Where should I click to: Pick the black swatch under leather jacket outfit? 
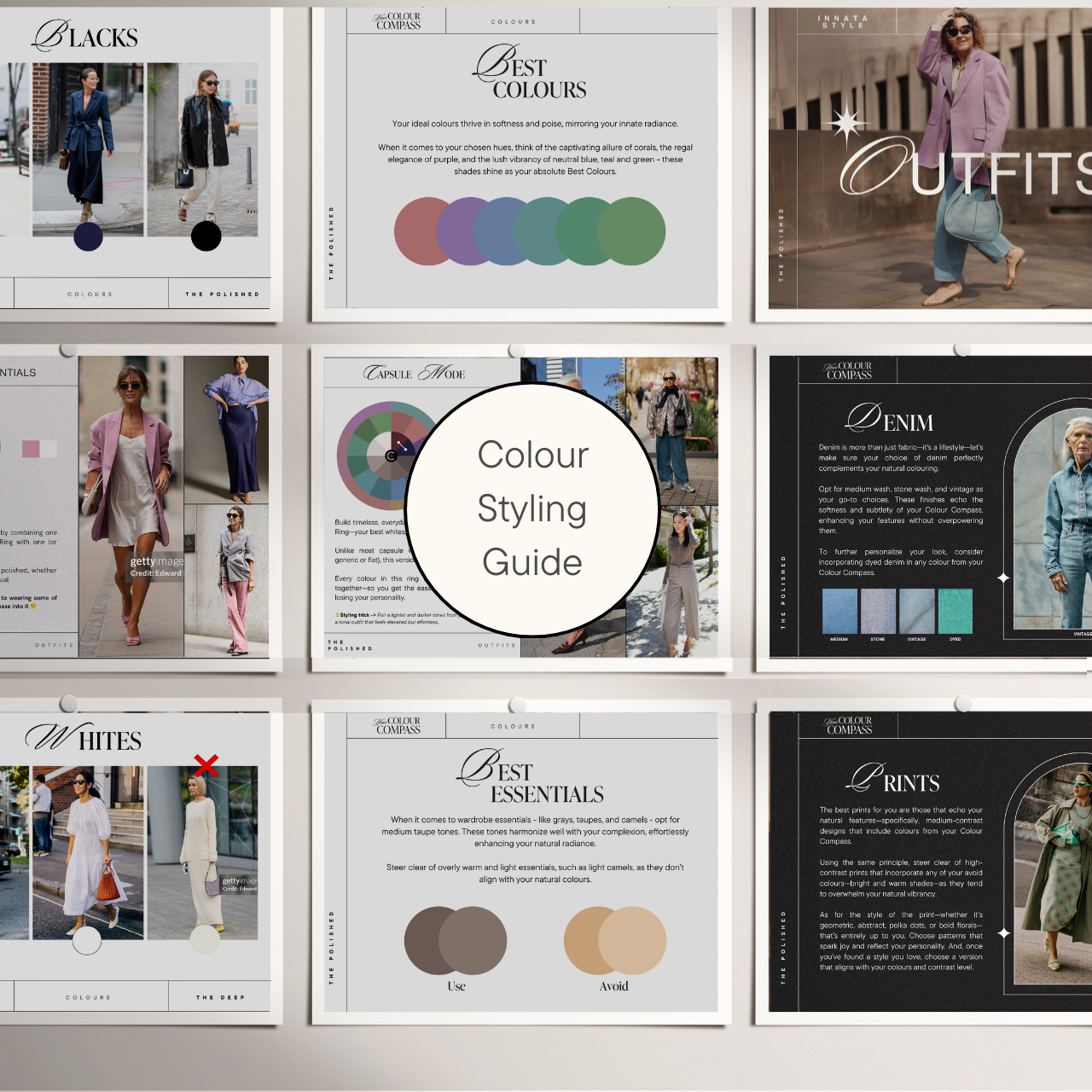point(206,236)
